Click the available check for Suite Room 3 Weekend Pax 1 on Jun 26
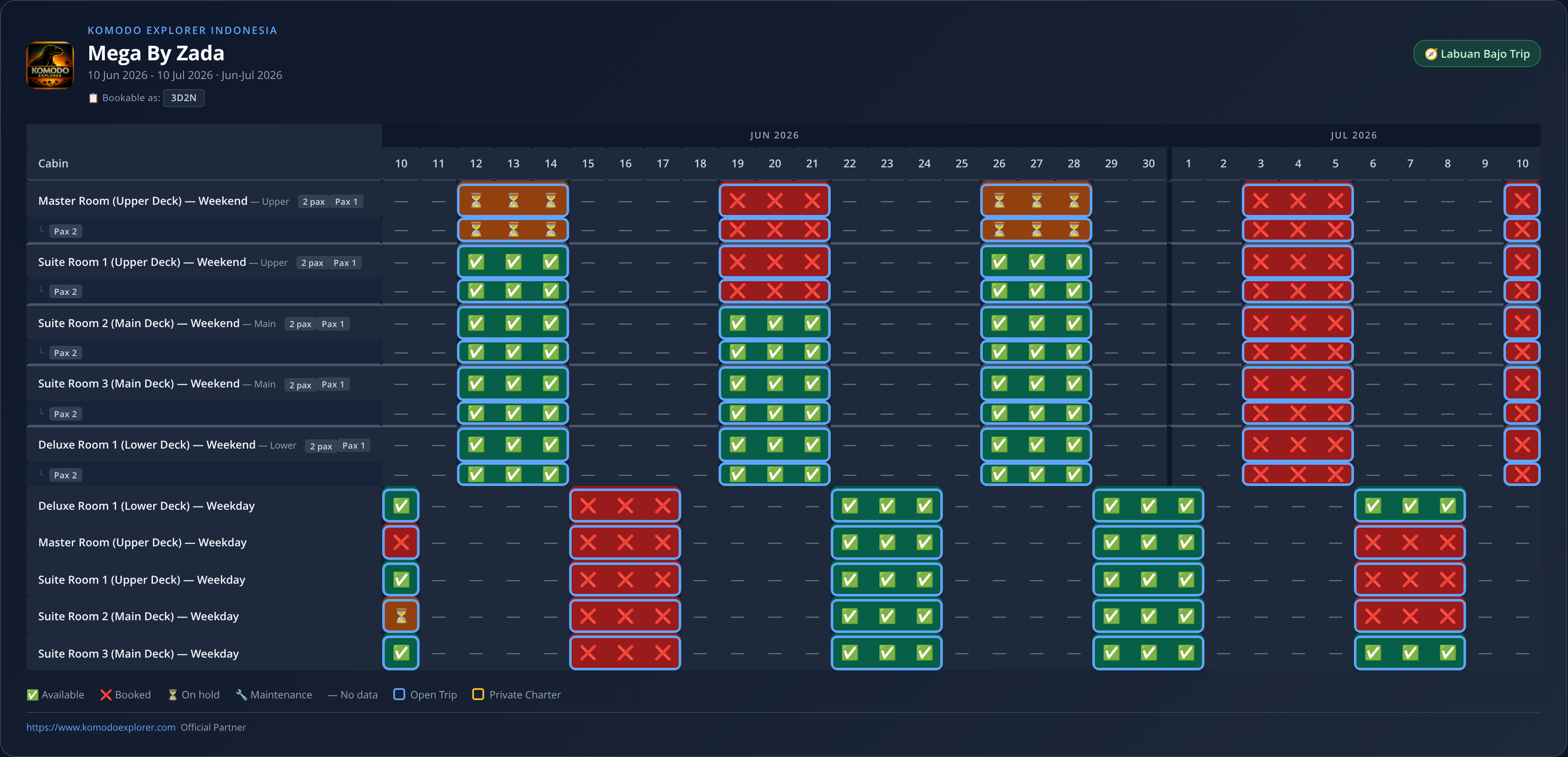Viewport: 1568px width, 757px height. coord(999,383)
